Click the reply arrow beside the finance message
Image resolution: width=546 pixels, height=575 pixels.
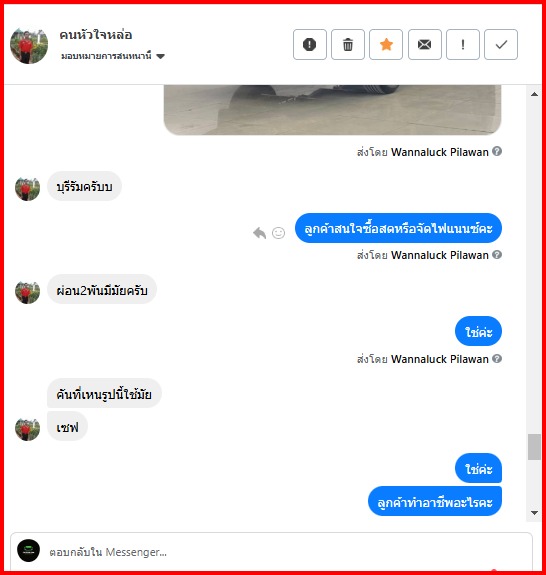(x=260, y=232)
